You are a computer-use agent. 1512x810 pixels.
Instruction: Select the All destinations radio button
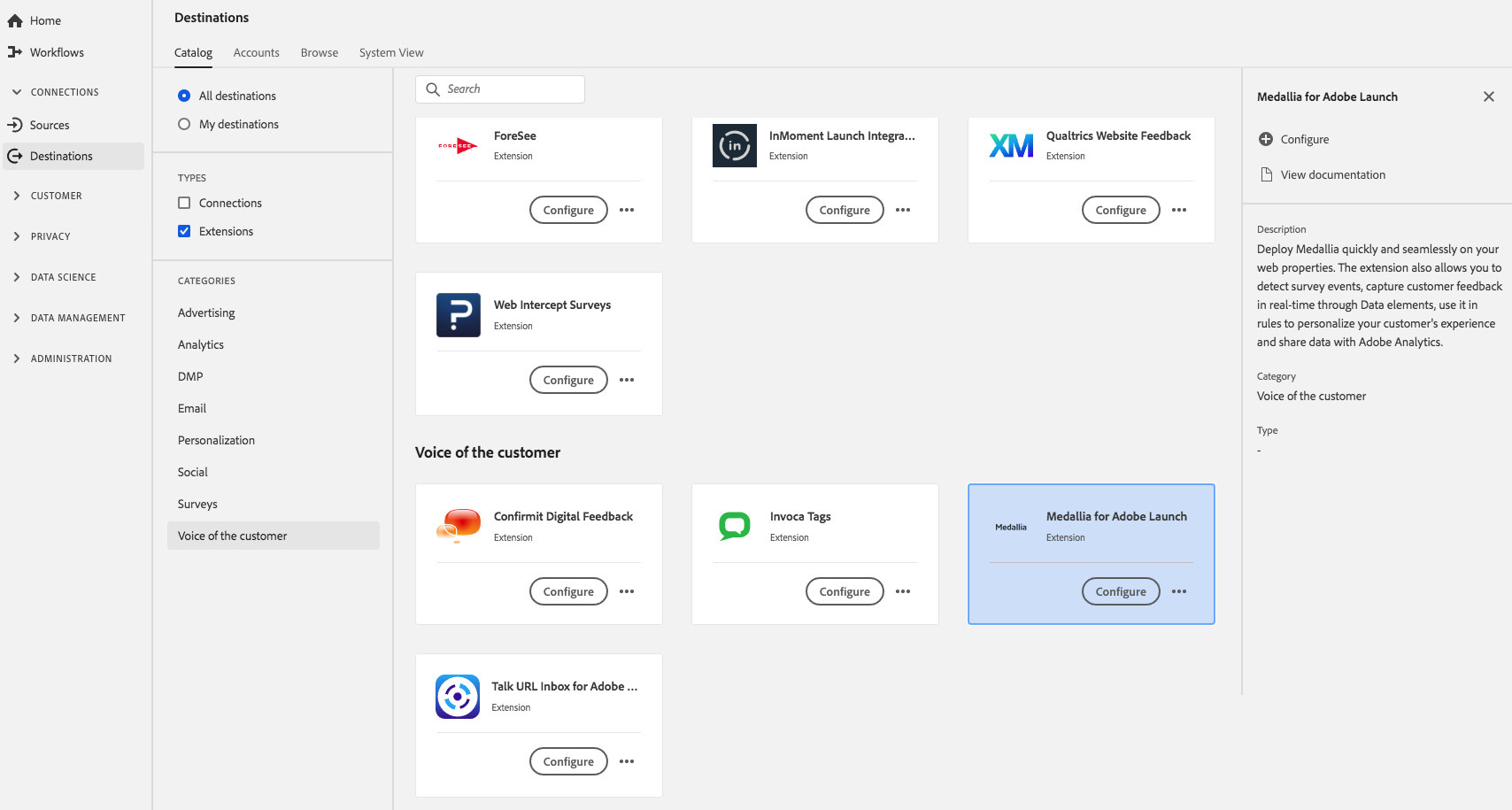pyautogui.click(x=184, y=96)
